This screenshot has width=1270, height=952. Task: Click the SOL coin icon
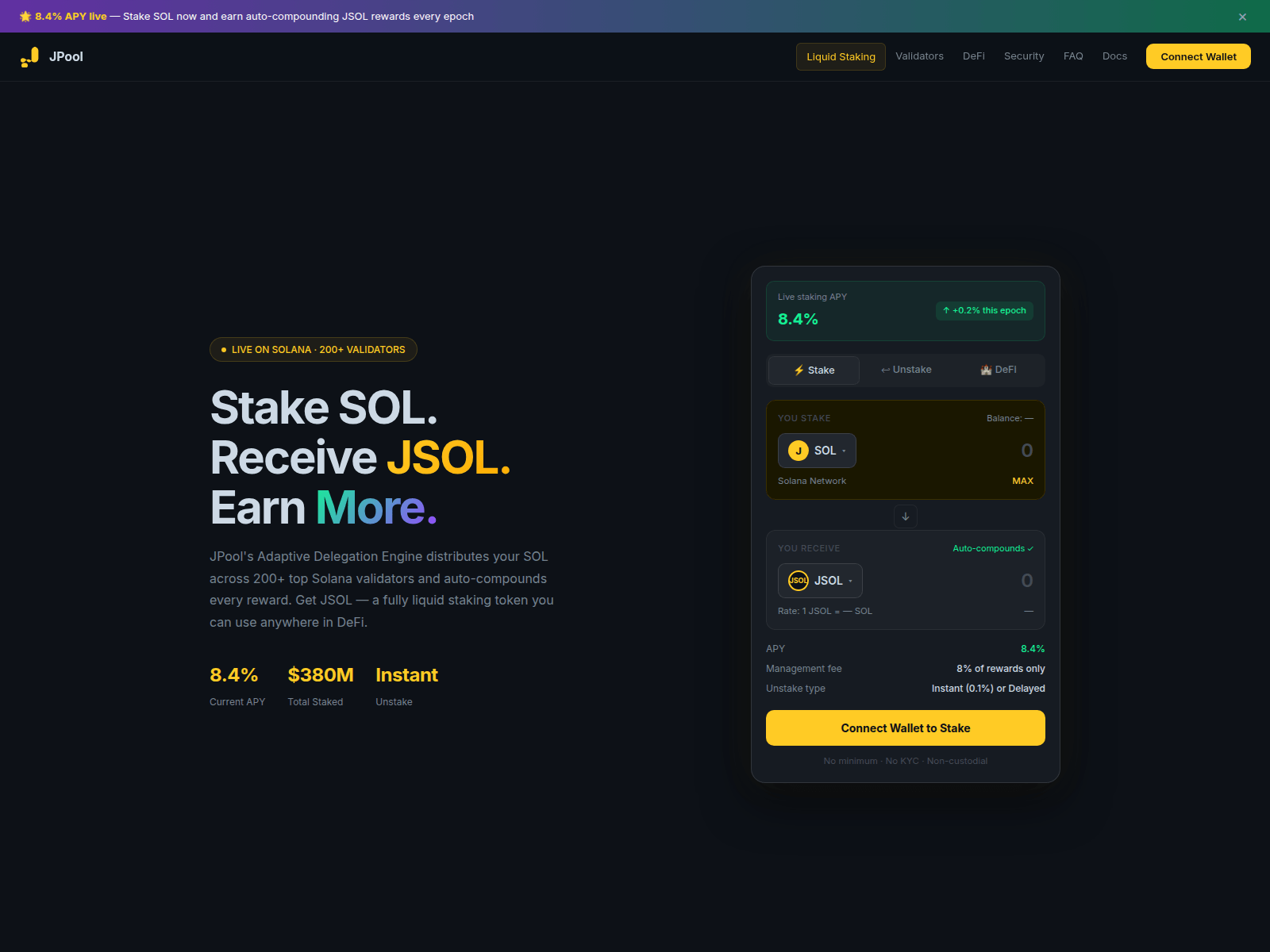tap(799, 451)
